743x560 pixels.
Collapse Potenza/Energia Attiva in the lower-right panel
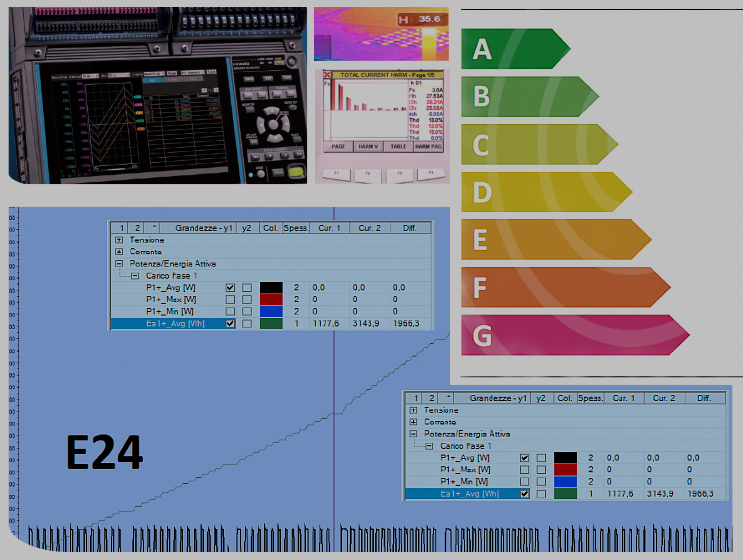point(413,434)
